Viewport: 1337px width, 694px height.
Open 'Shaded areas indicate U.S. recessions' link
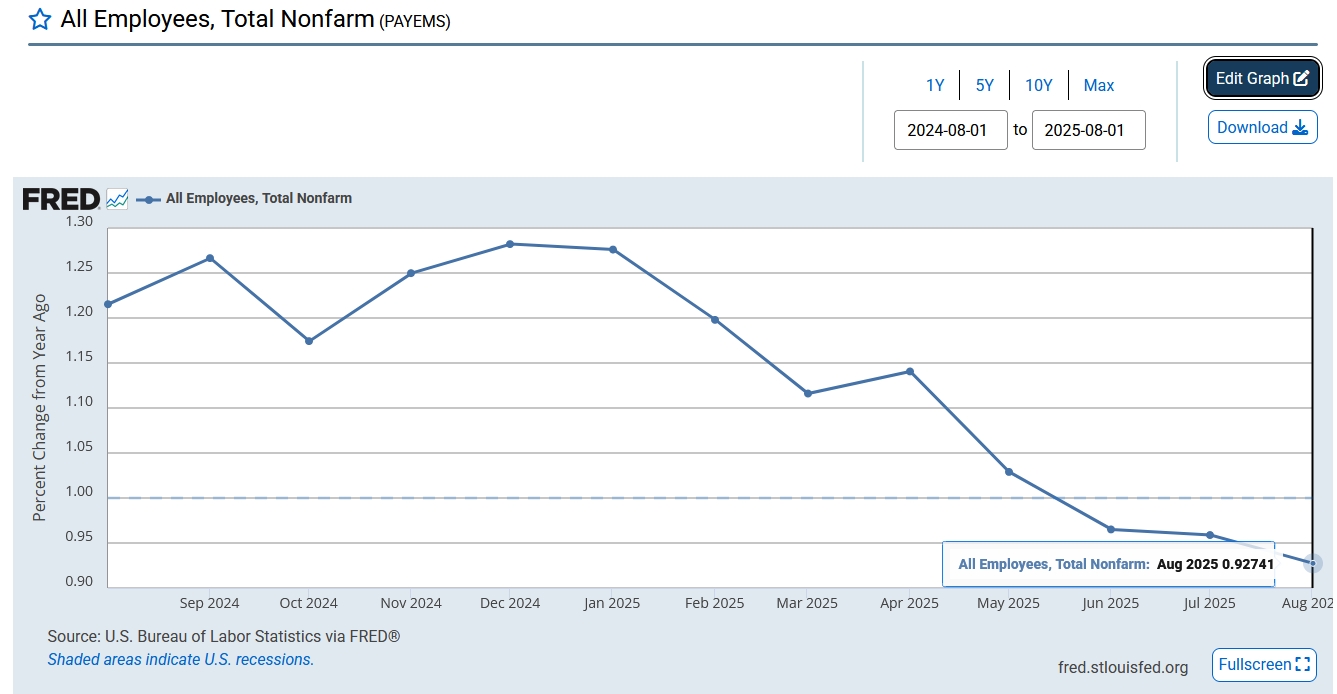(x=181, y=660)
